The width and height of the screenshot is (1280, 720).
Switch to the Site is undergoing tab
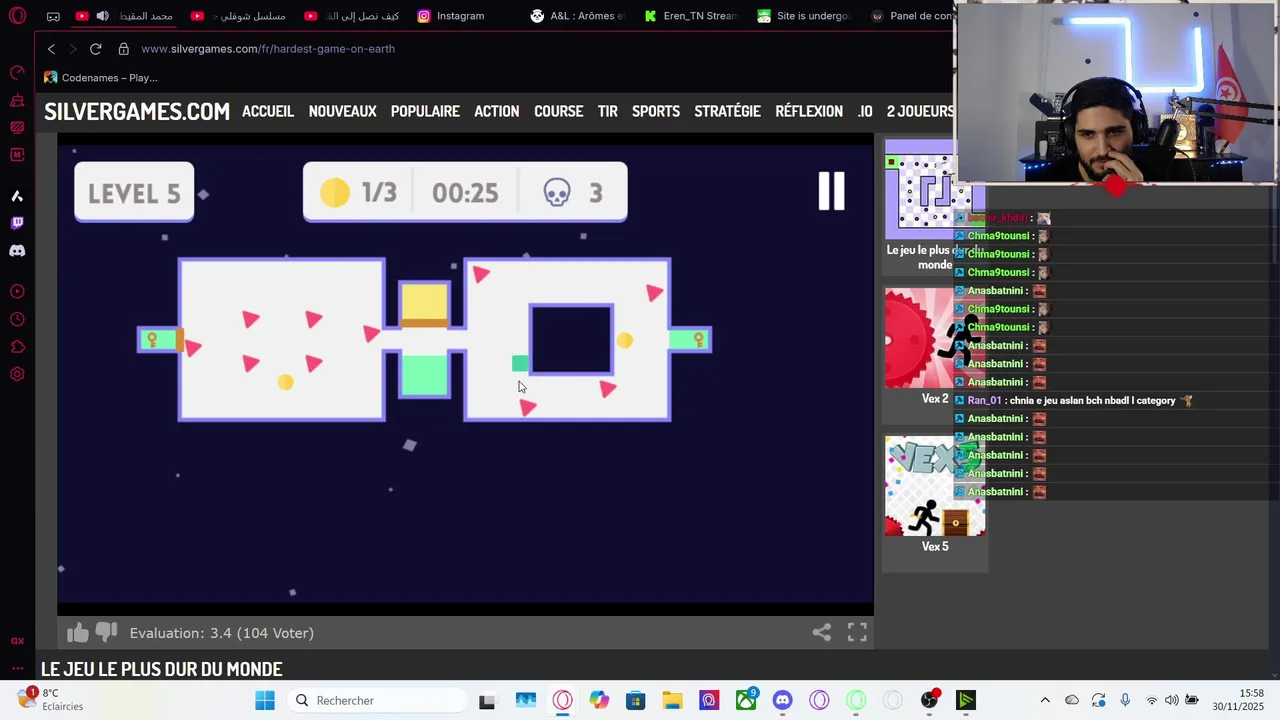[x=804, y=16]
